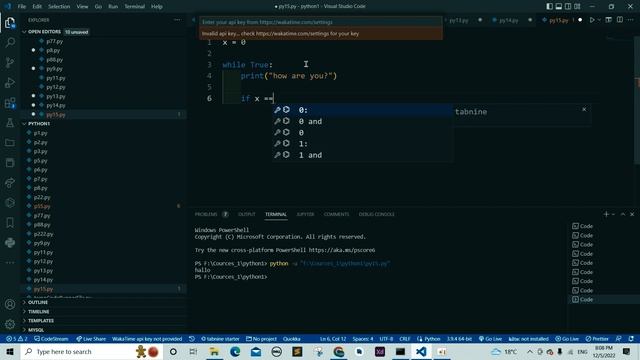Open the Selection menu

59,7
